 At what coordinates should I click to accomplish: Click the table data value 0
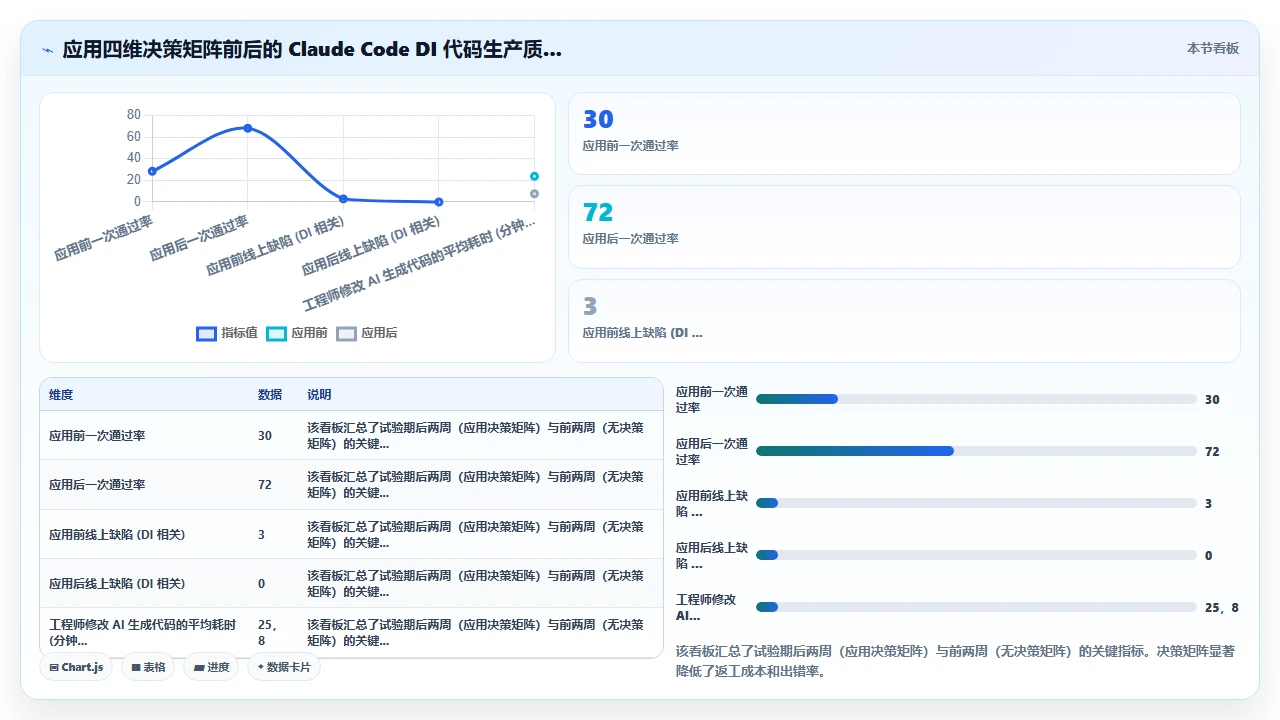coord(262,583)
